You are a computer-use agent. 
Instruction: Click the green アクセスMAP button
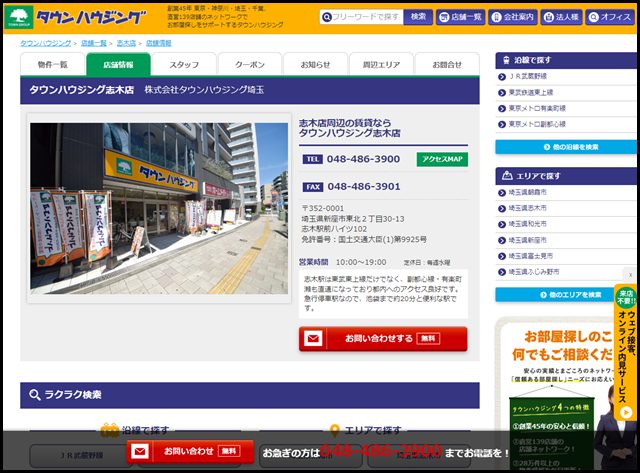(442, 159)
